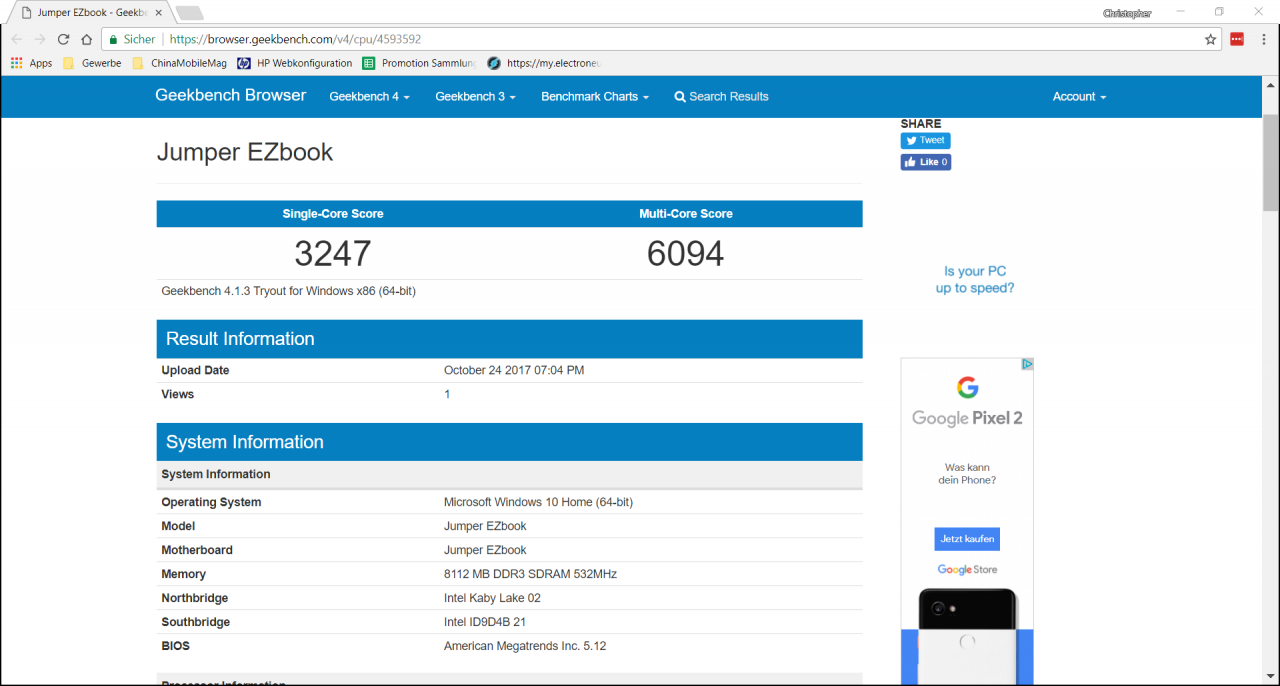Viewport: 1280px width, 686px height.
Task: Open the Promotion Sammlung bookmark
Action: (x=419, y=63)
